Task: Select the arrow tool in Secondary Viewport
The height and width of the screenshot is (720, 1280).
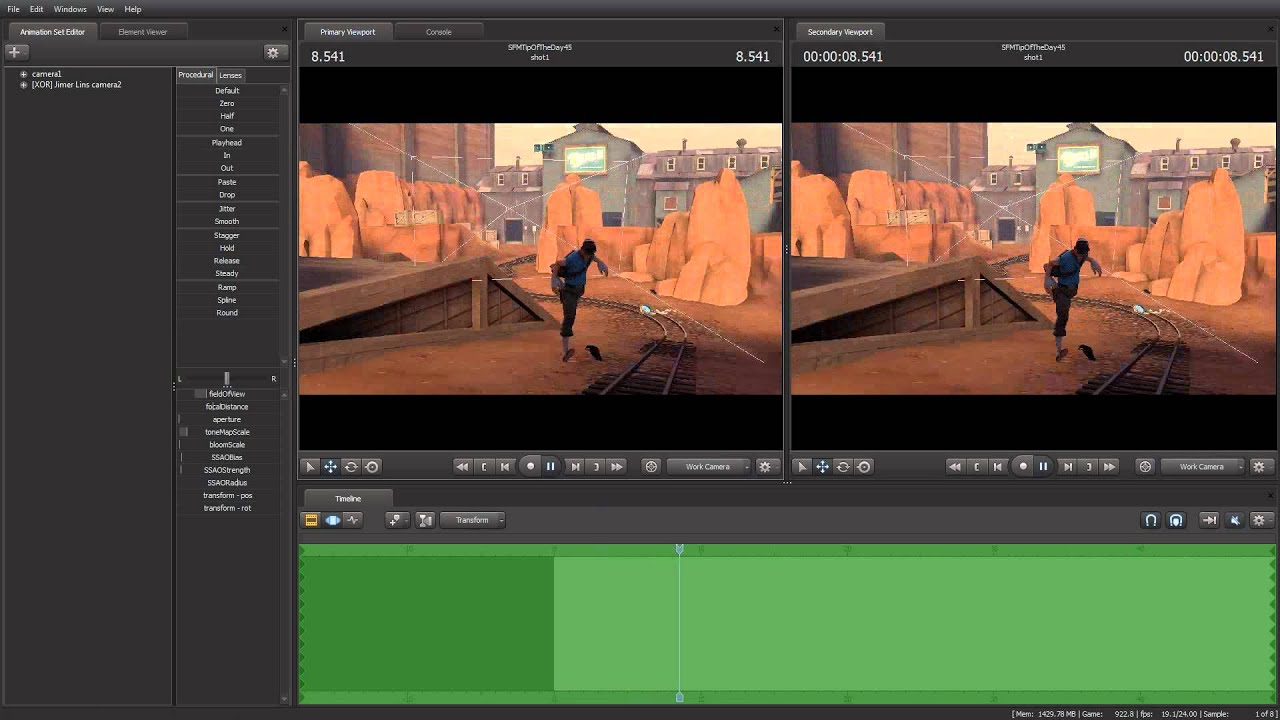Action: click(x=802, y=466)
